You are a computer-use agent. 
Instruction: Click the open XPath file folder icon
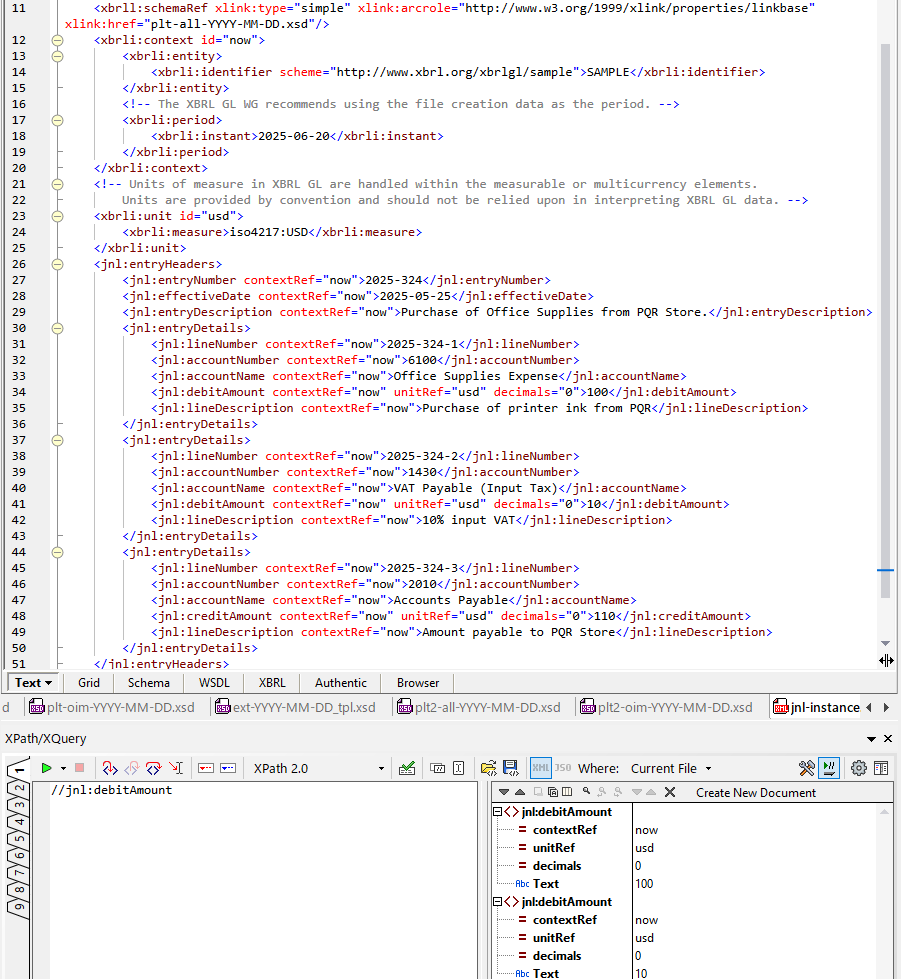coord(489,768)
